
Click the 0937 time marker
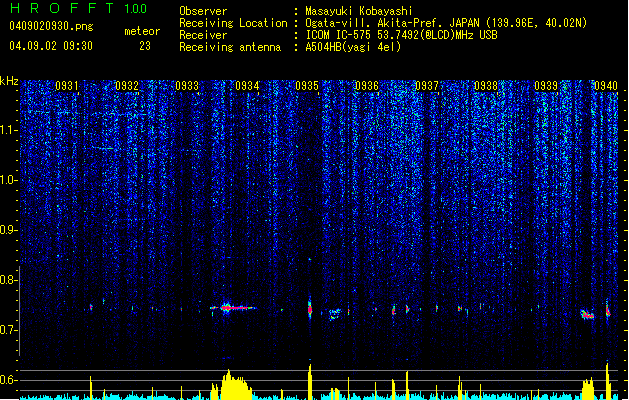pos(427,86)
